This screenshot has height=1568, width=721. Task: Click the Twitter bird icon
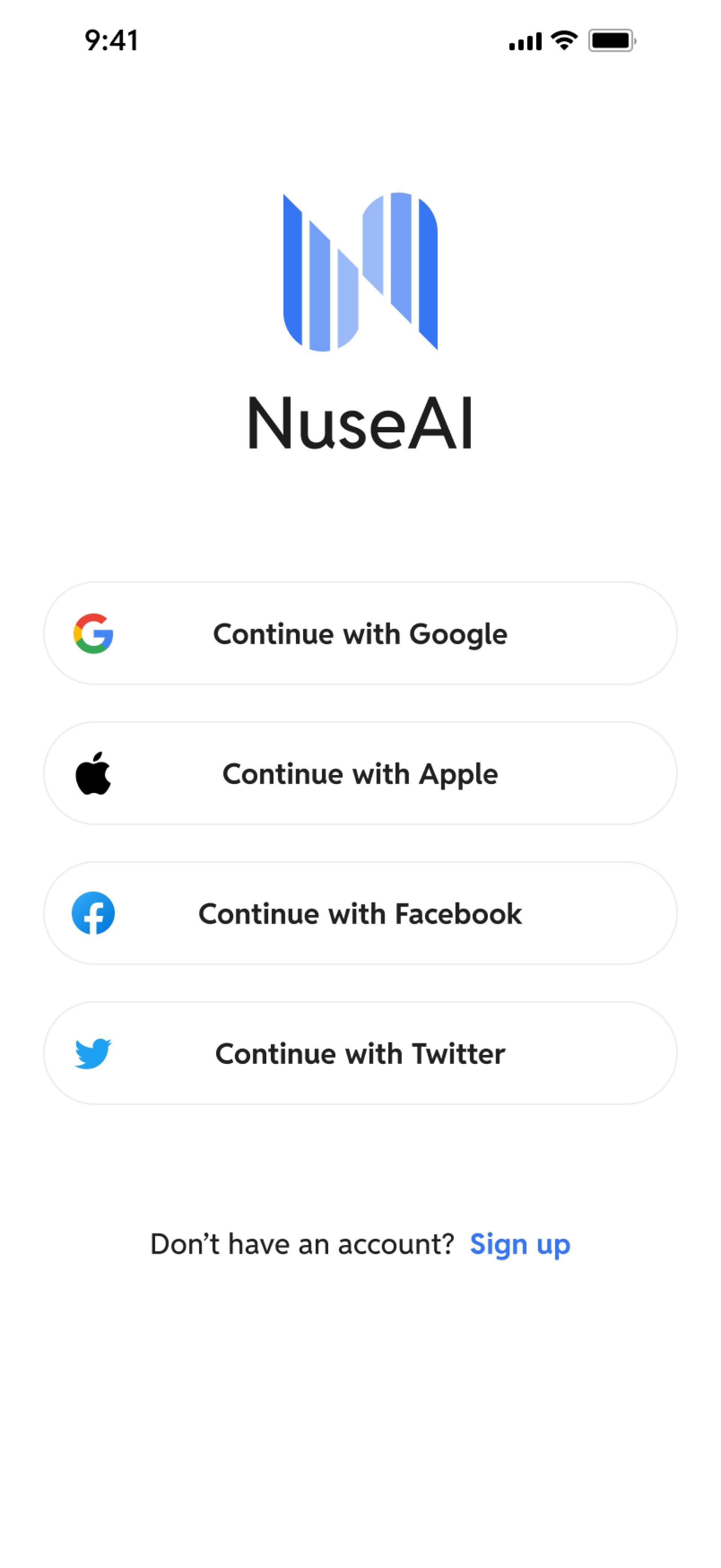pos(93,1053)
